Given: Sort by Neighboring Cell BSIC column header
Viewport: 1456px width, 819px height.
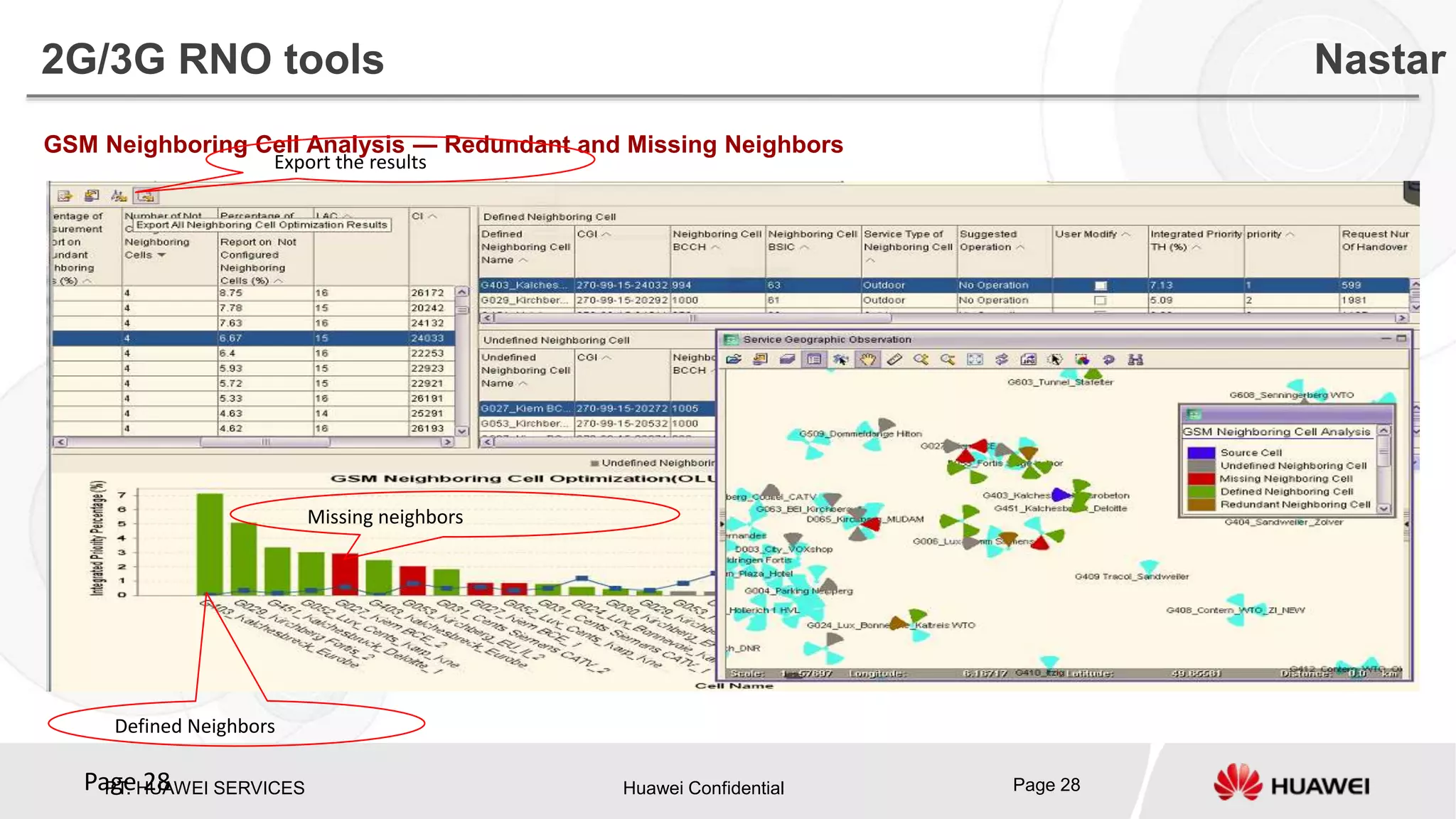Looking at the screenshot, I should pos(813,240).
